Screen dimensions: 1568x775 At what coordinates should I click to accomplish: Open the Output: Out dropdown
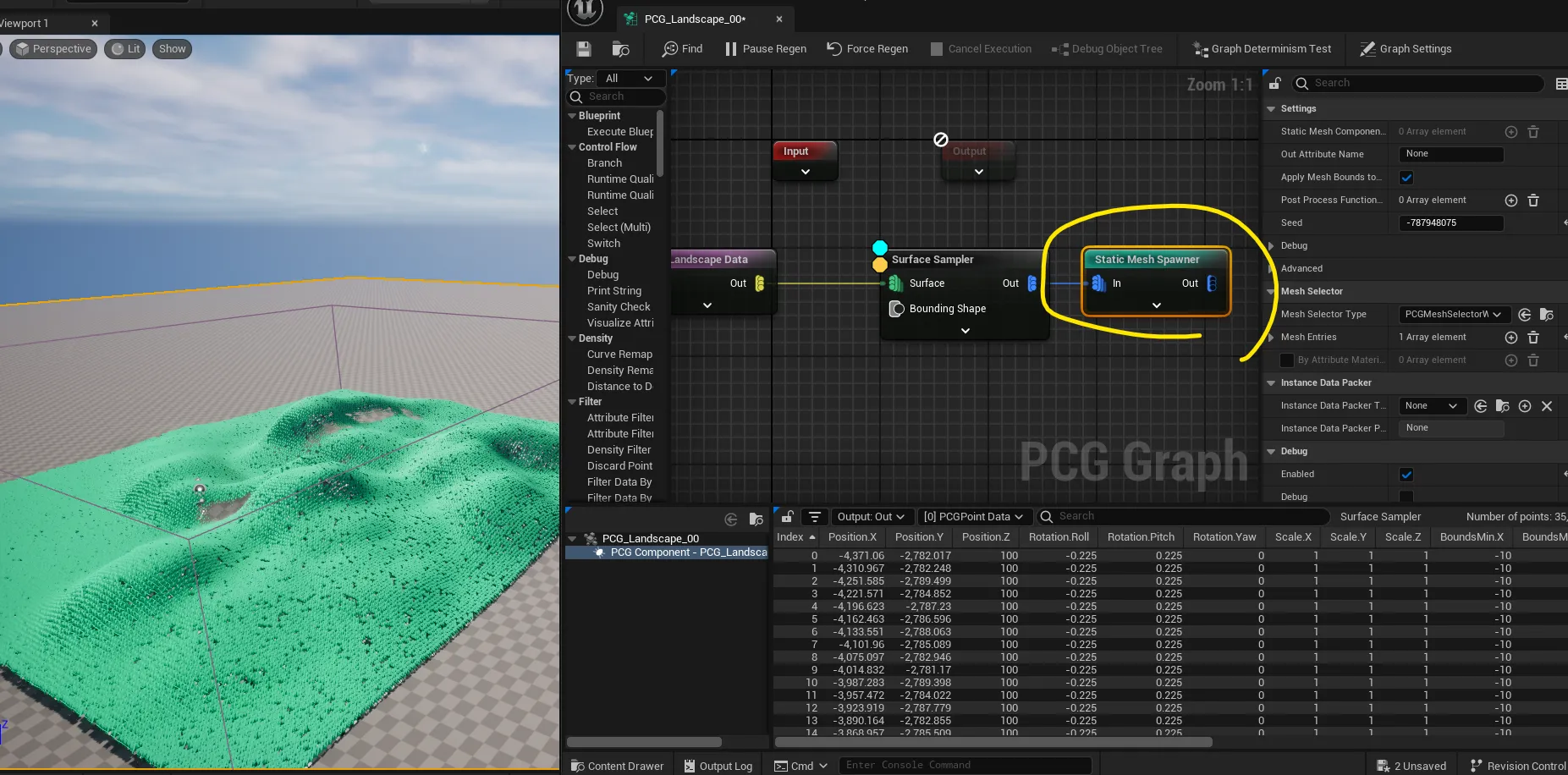point(871,517)
